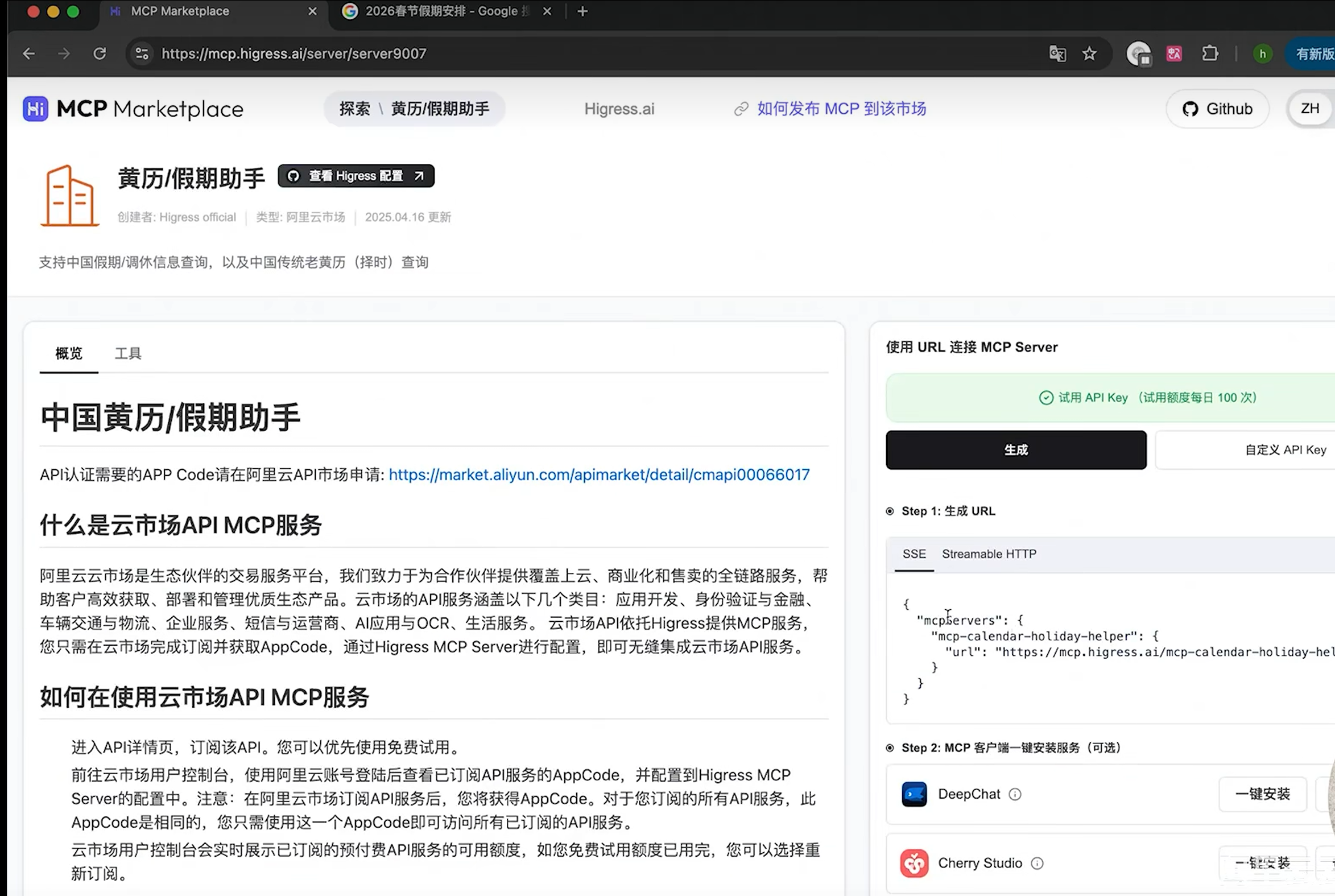Show Cherry Studio info icon
The width and height of the screenshot is (1335, 896).
point(1037,864)
